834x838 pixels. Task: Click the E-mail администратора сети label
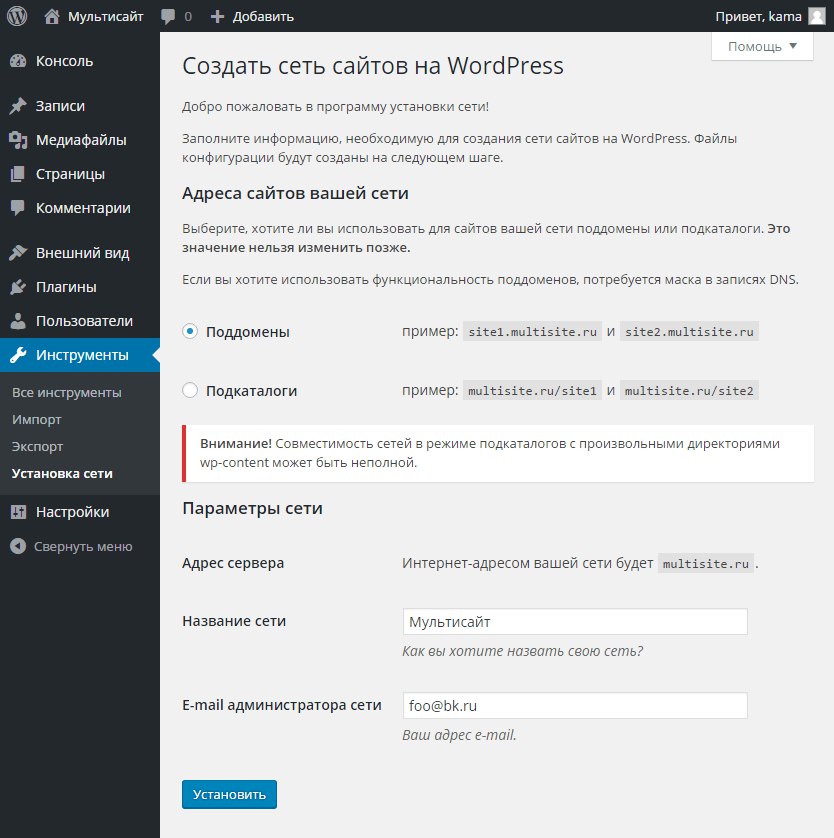coord(282,705)
